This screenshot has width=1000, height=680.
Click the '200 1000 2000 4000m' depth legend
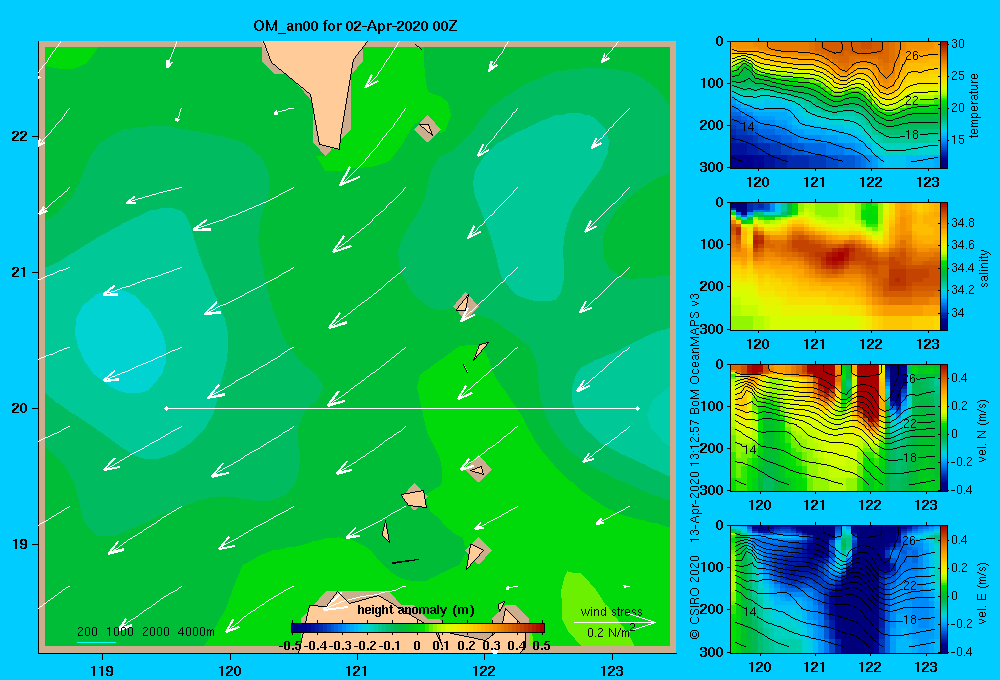coord(145,632)
